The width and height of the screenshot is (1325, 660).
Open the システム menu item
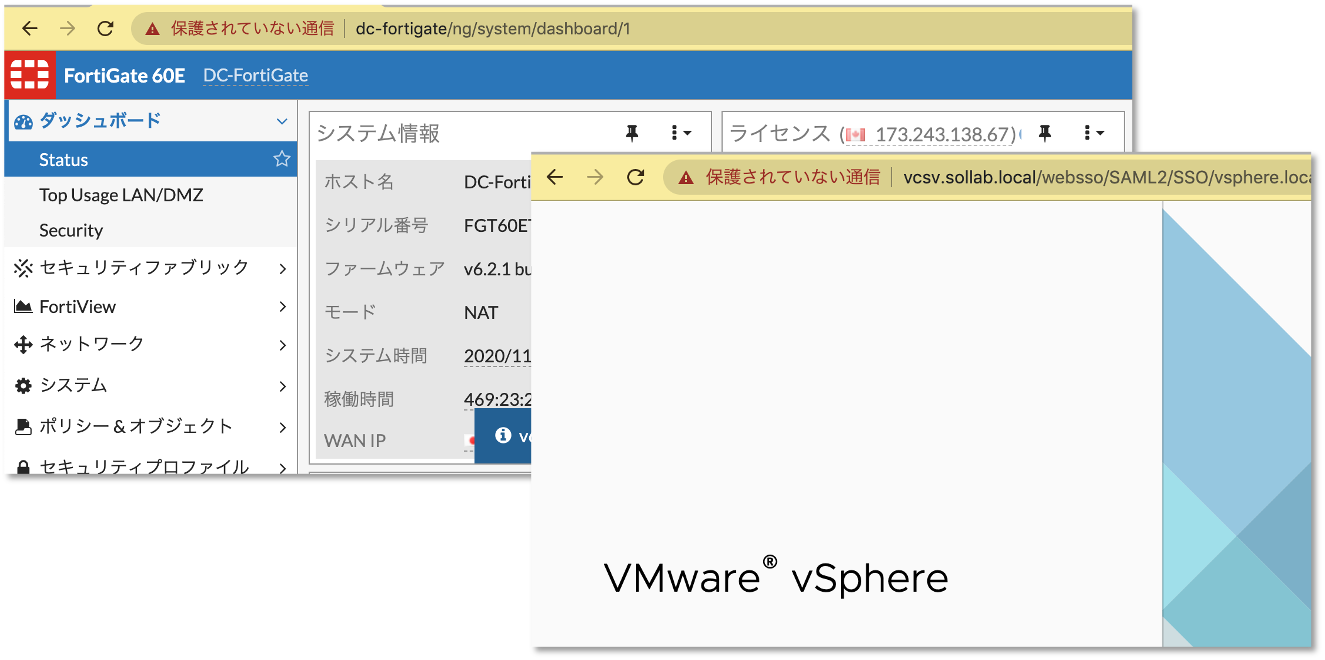coord(151,386)
